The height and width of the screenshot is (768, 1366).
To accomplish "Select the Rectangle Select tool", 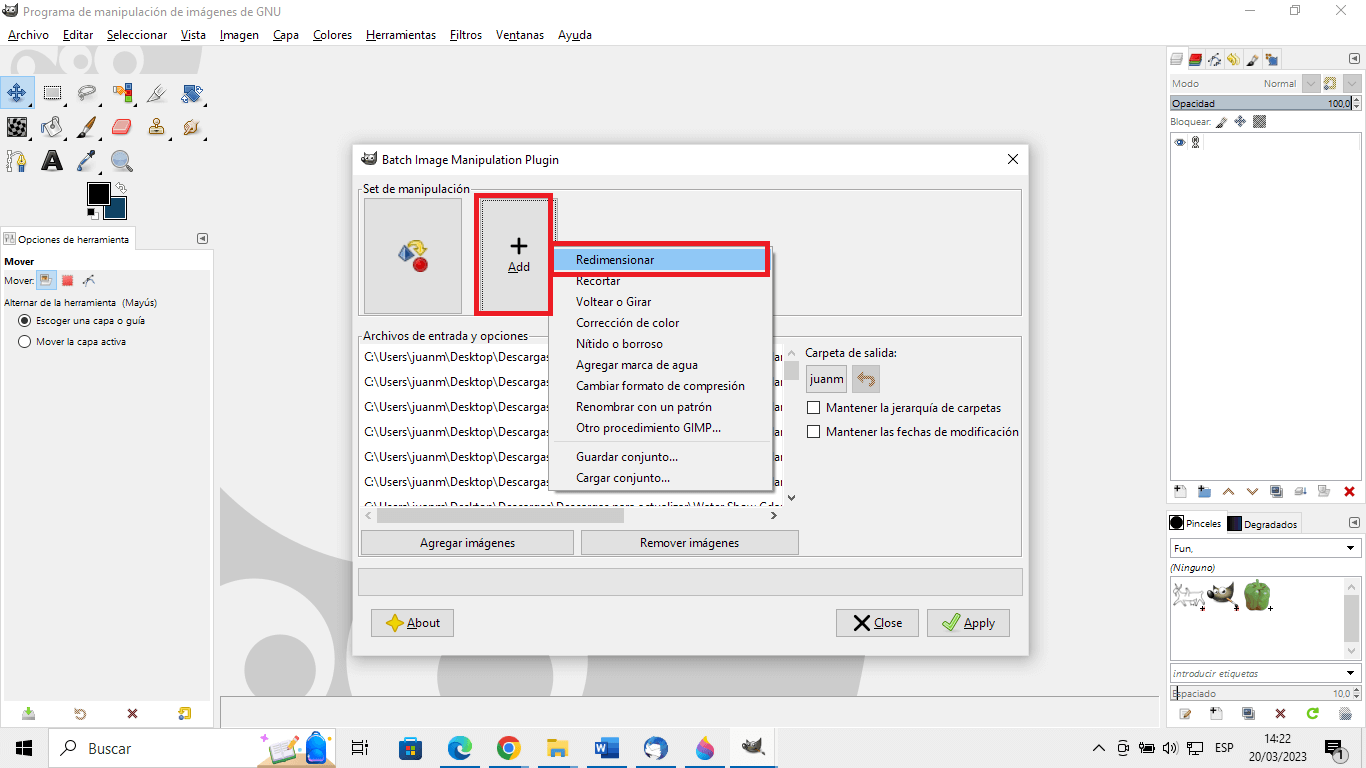I will 52,94.
